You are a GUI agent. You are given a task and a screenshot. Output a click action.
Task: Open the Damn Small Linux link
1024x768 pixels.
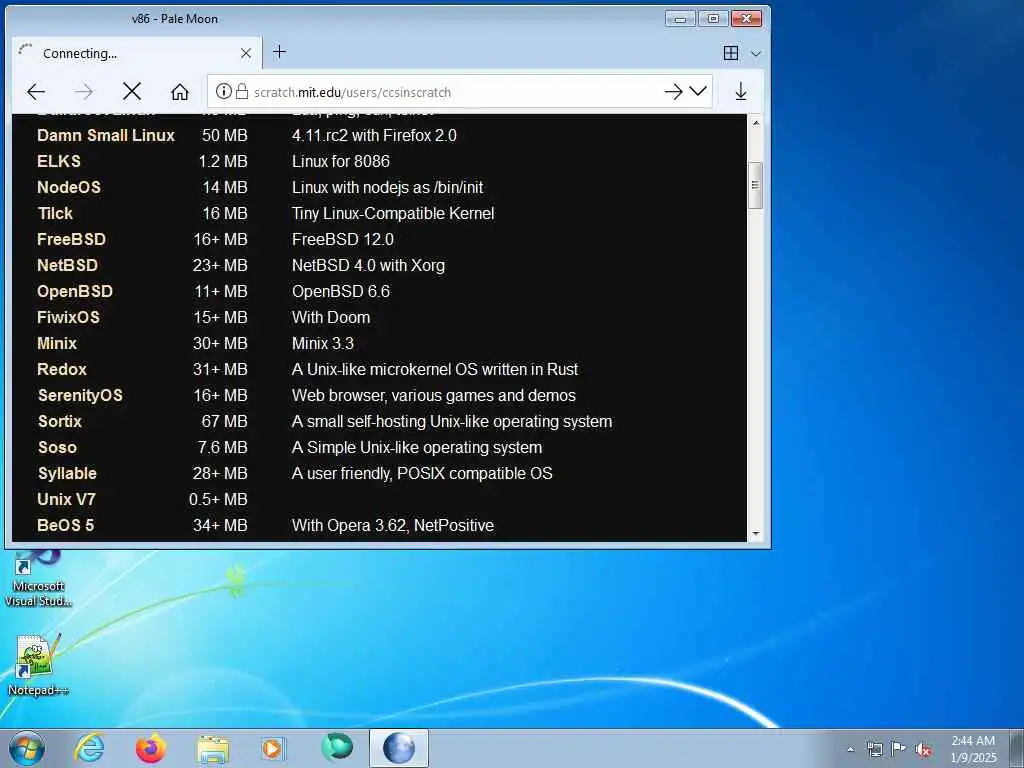[106, 135]
